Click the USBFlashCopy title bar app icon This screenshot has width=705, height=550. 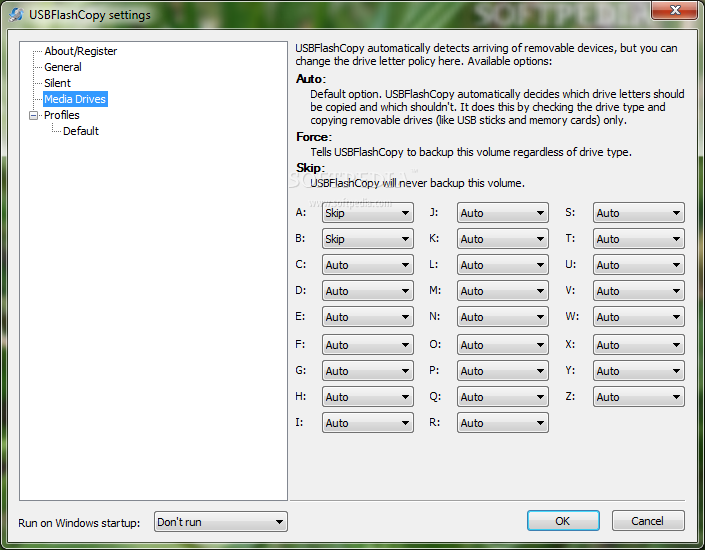pyautogui.click(x=16, y=14)
